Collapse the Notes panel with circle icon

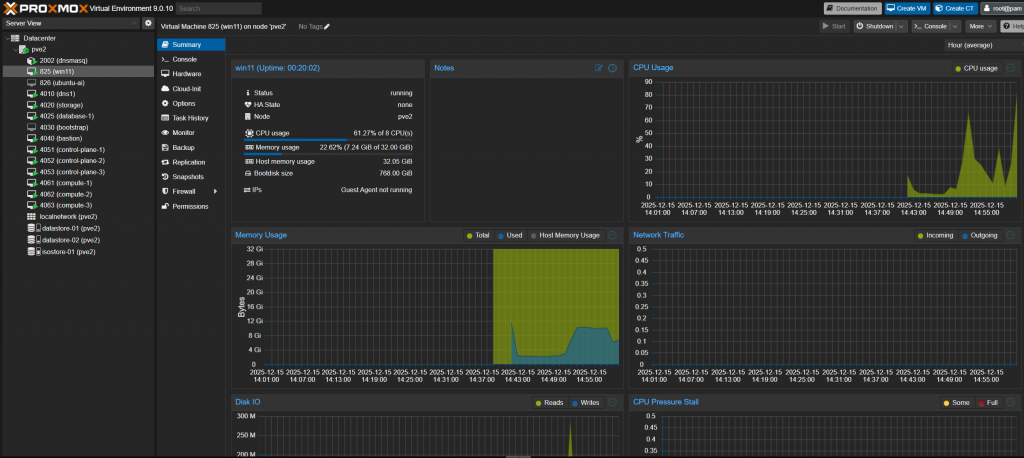(x=612, y=68)
